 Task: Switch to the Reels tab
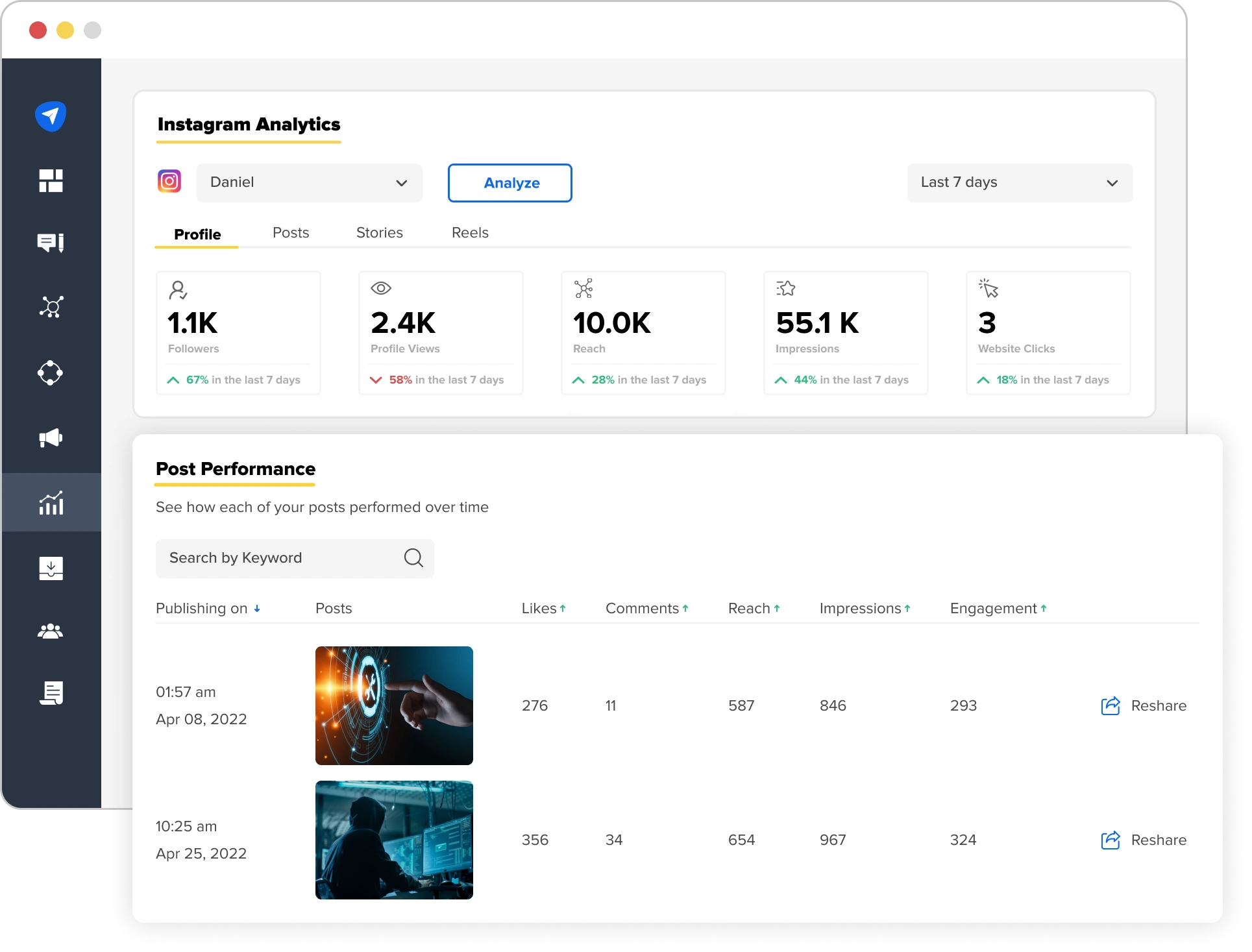[469, 232]
